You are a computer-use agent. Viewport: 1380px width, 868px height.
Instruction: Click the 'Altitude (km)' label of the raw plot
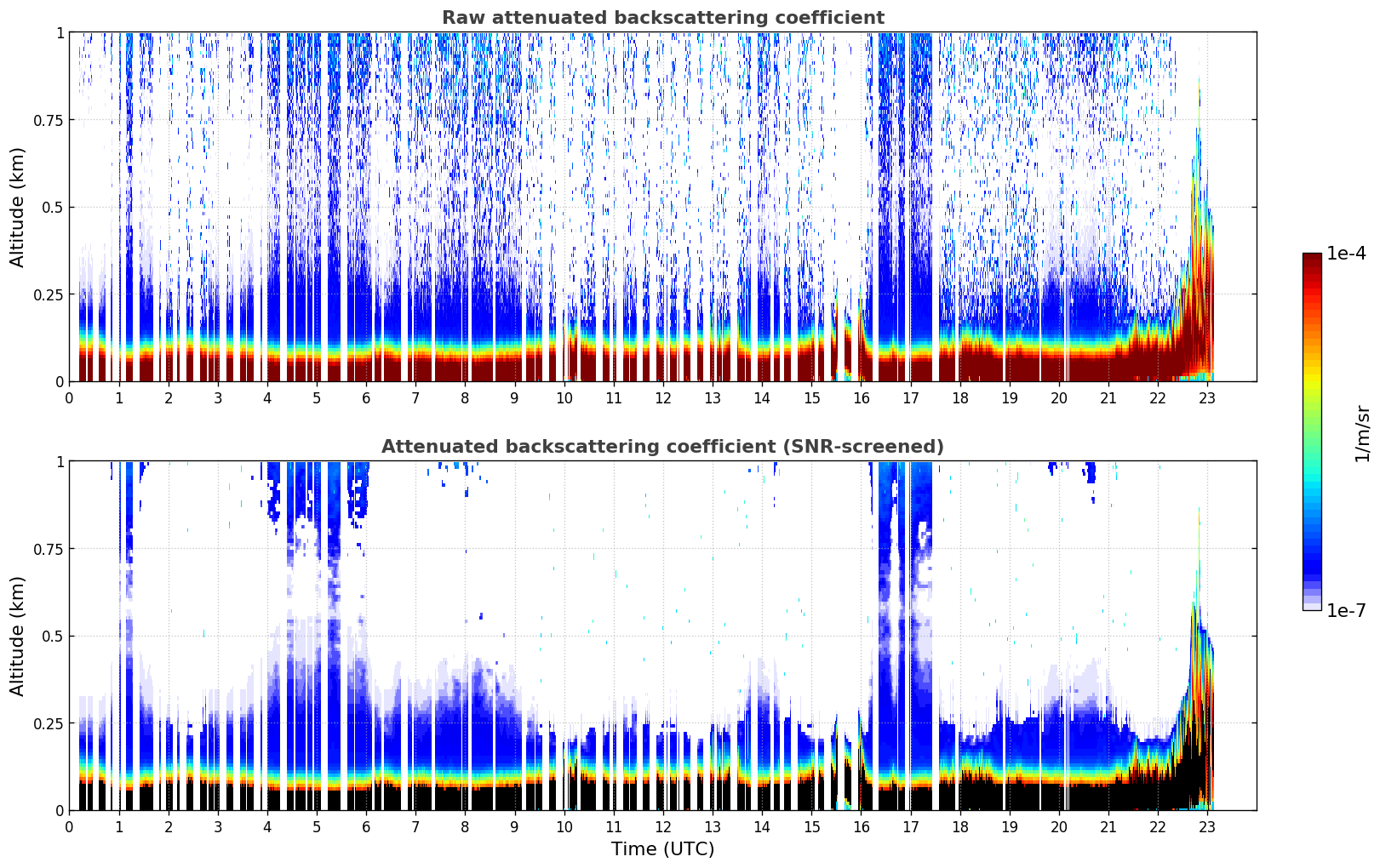18,207
